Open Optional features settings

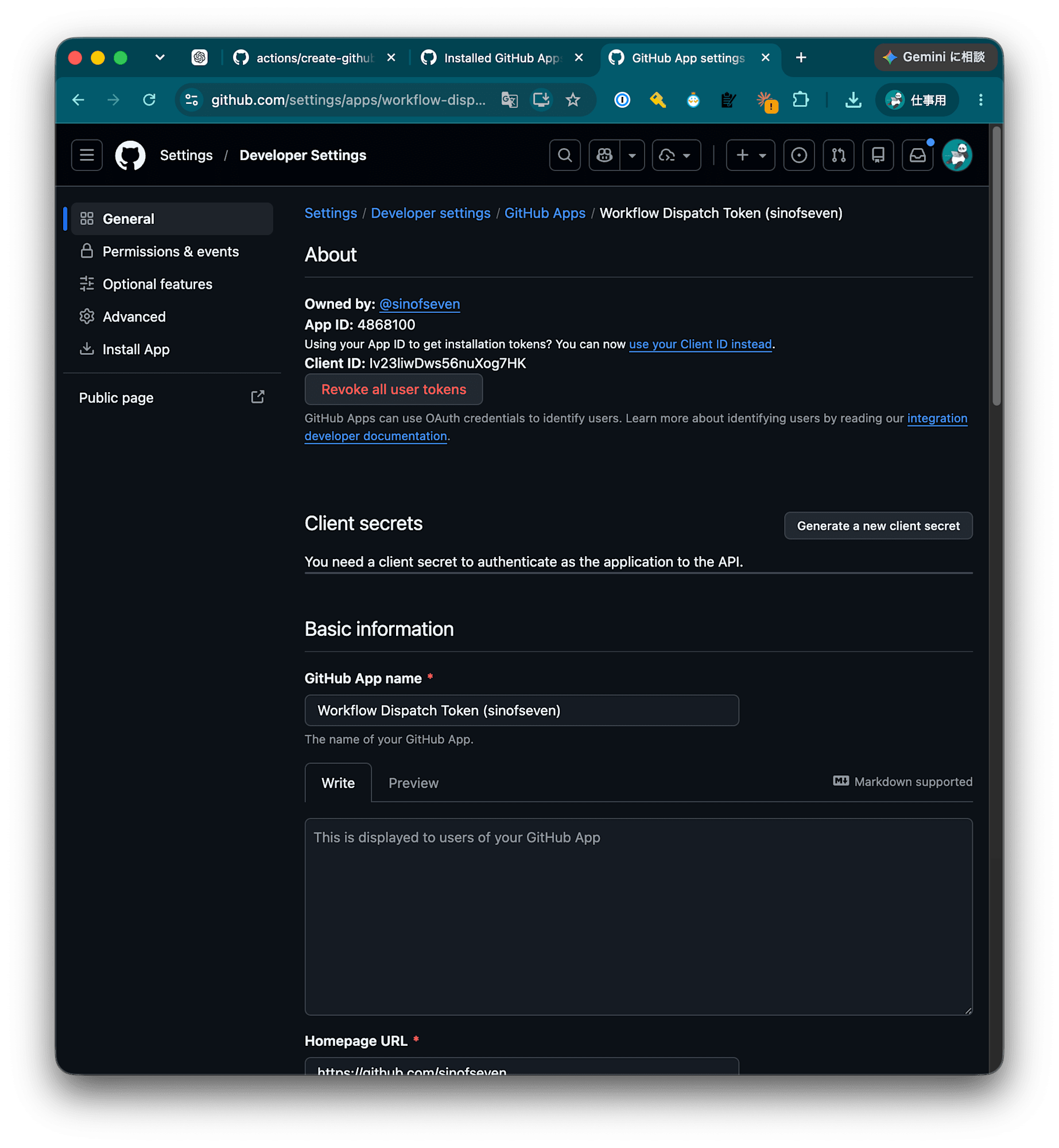(x=172, y=284)
